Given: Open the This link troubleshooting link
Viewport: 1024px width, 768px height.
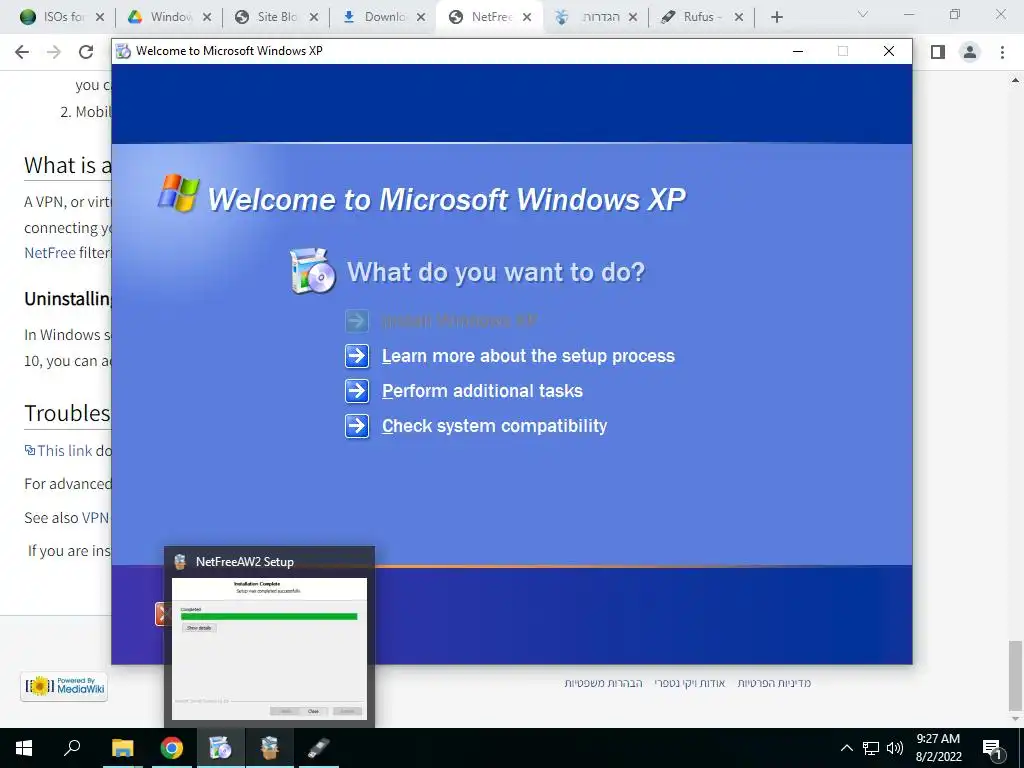Looking at the screenshot, I should (x=65, y=451).
